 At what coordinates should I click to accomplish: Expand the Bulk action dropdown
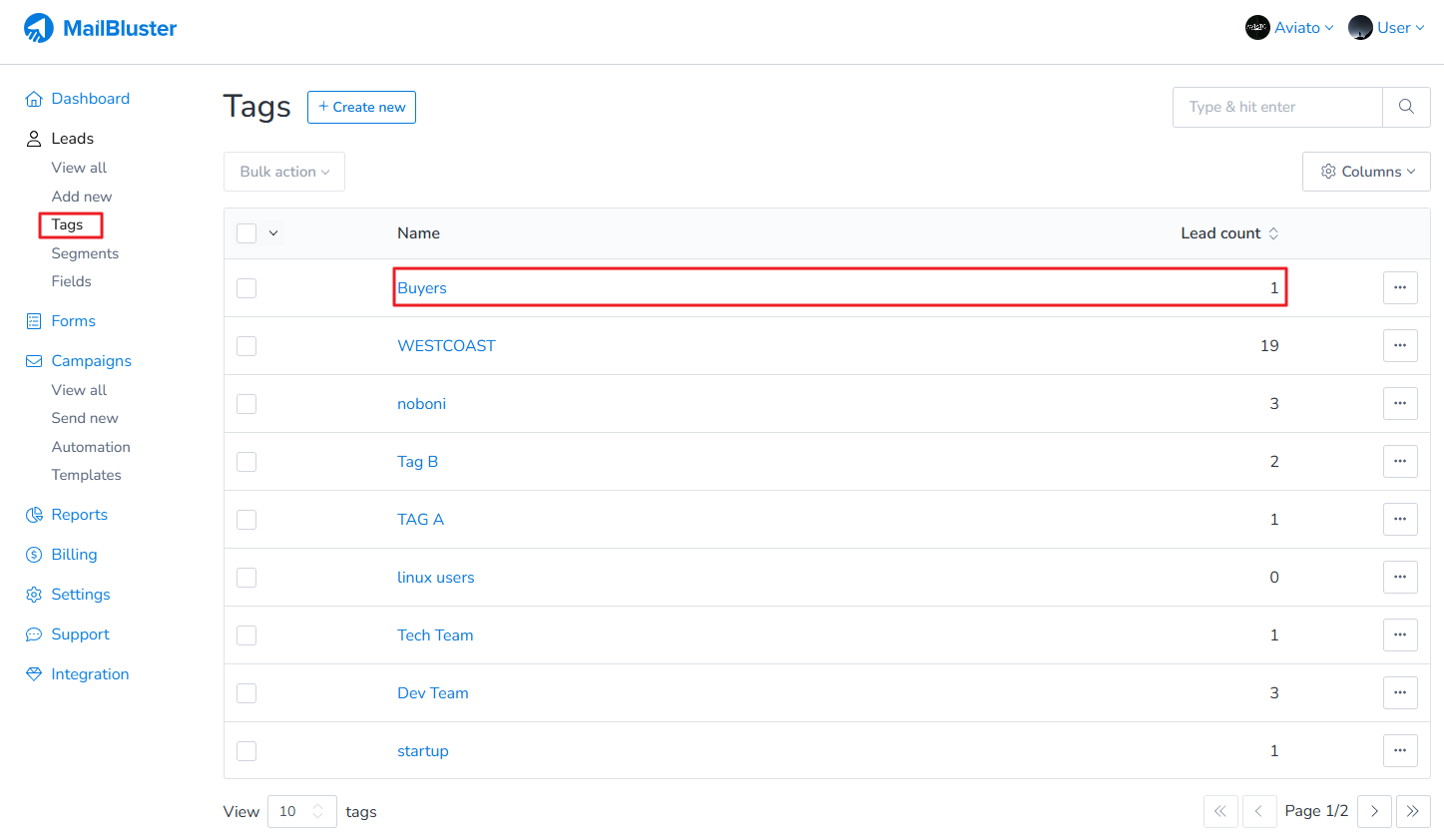pyautogui.click(x=284, y=172)
